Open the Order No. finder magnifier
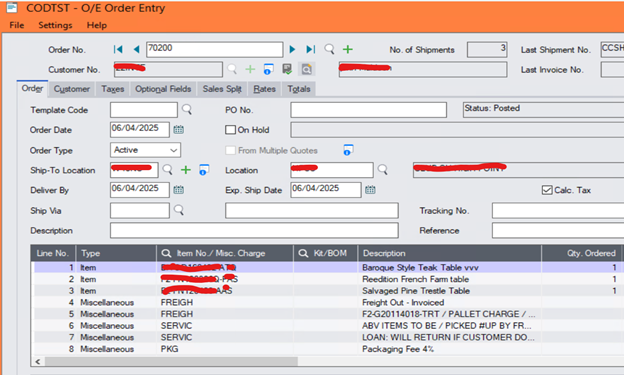This screenshot has width=624, height=375. pos(329,49)
